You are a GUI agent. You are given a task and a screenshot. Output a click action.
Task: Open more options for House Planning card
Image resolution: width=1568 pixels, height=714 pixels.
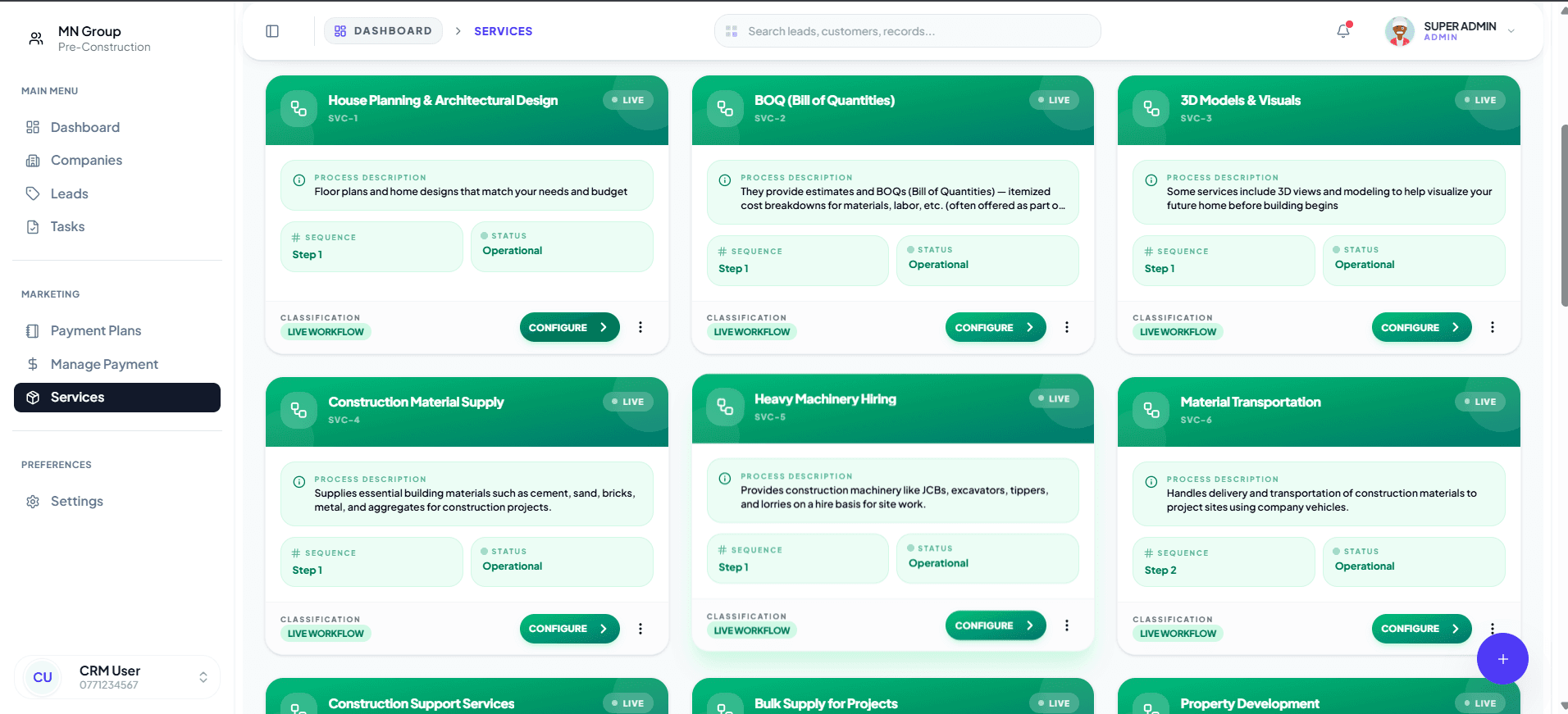(640, 327)
